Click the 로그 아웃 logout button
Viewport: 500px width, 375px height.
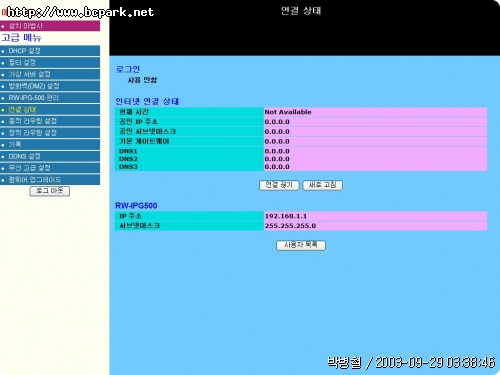coord(50,191)
